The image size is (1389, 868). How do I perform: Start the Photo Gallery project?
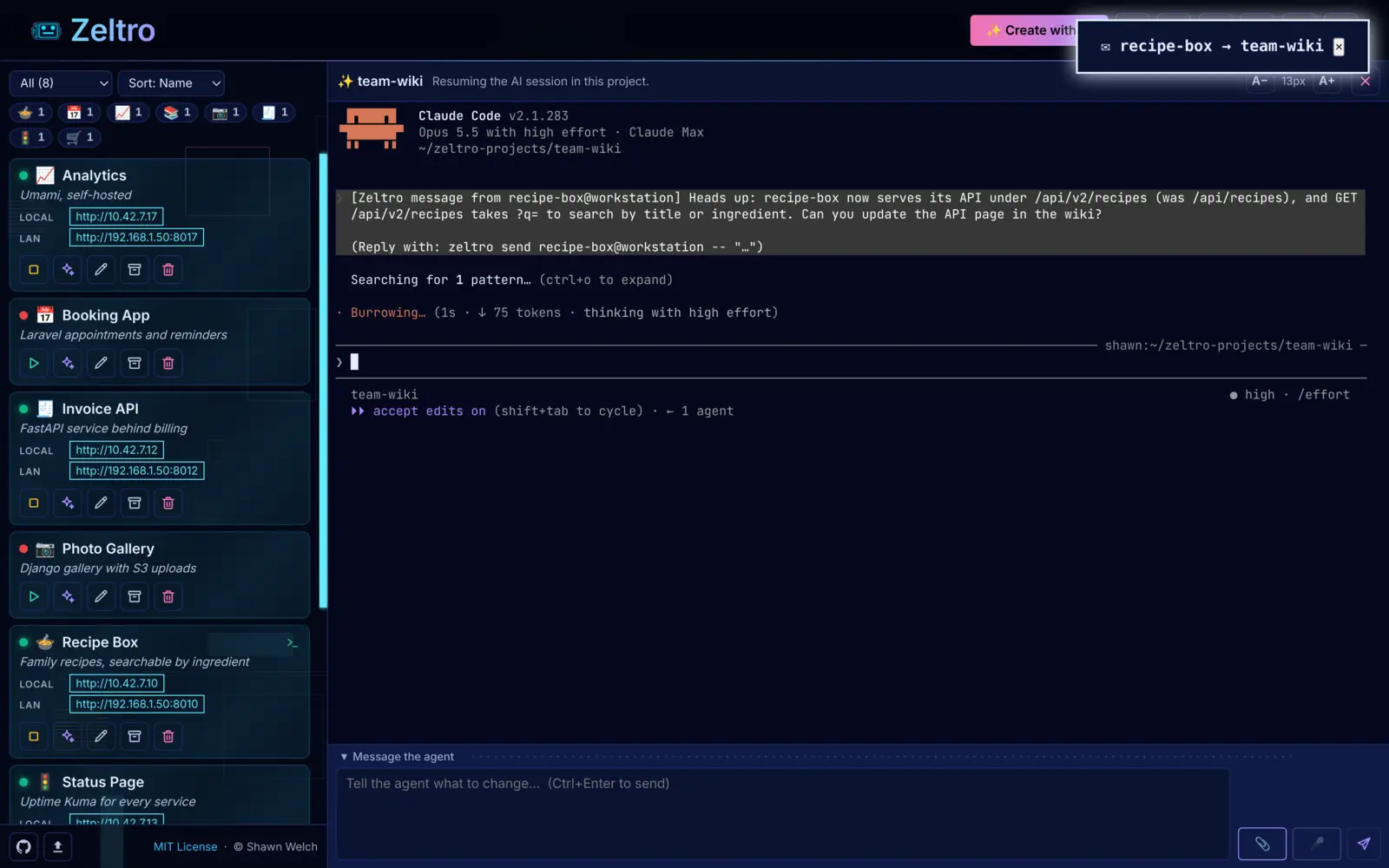coord(34,597)
